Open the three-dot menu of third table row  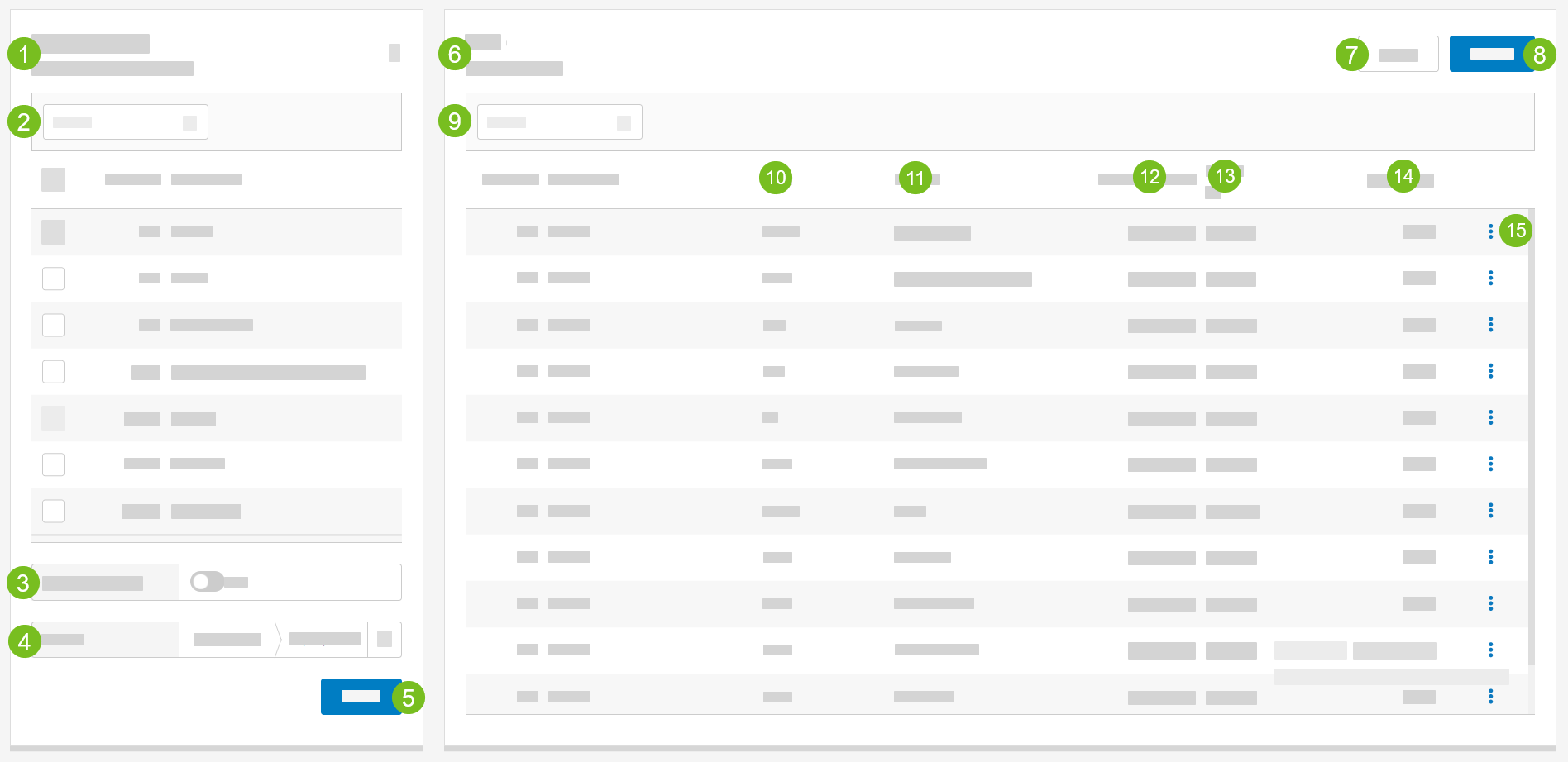[x=1491, y=325]
